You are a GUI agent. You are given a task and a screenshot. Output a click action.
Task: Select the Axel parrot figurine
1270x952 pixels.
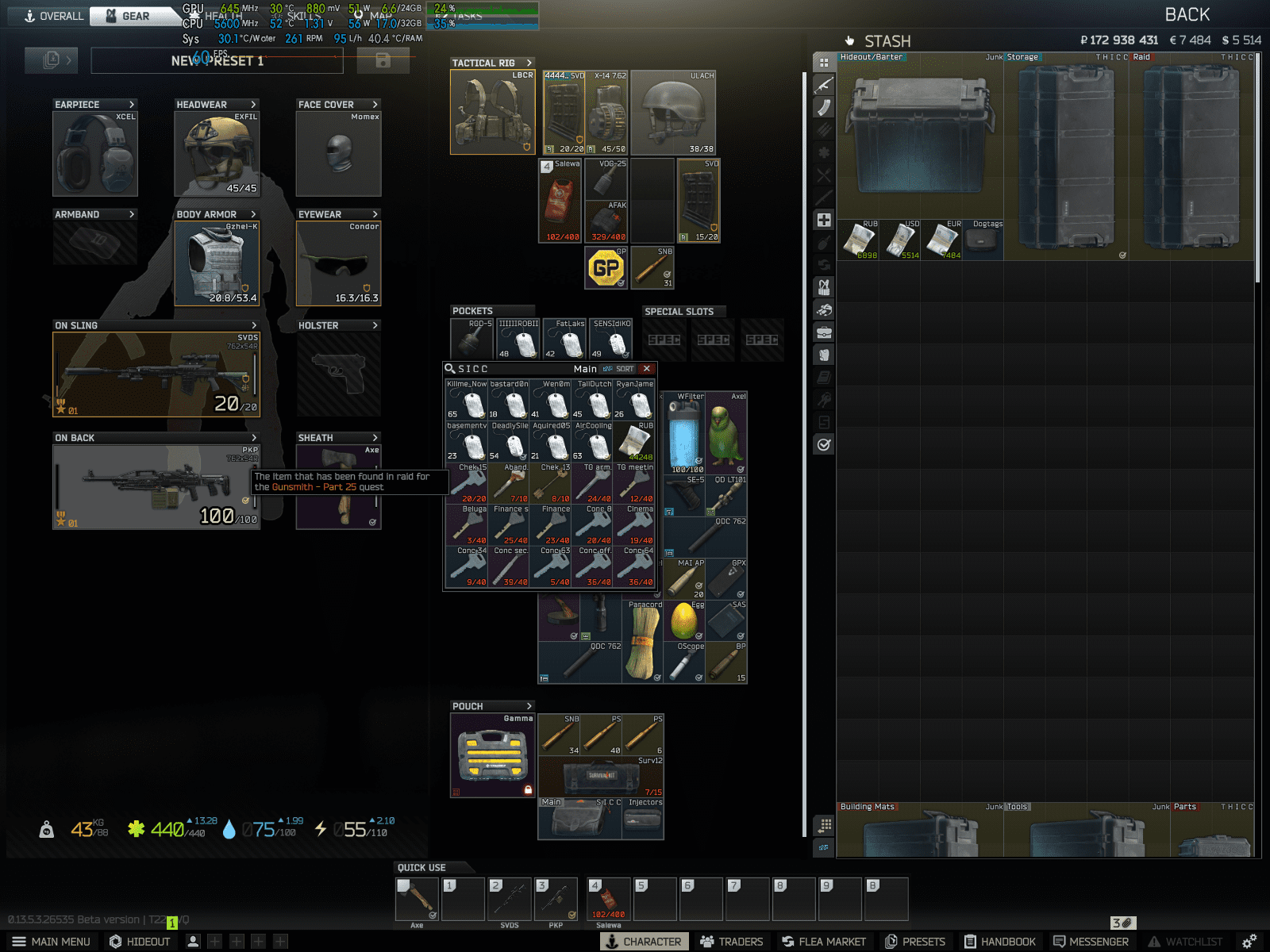coord(725,432)
